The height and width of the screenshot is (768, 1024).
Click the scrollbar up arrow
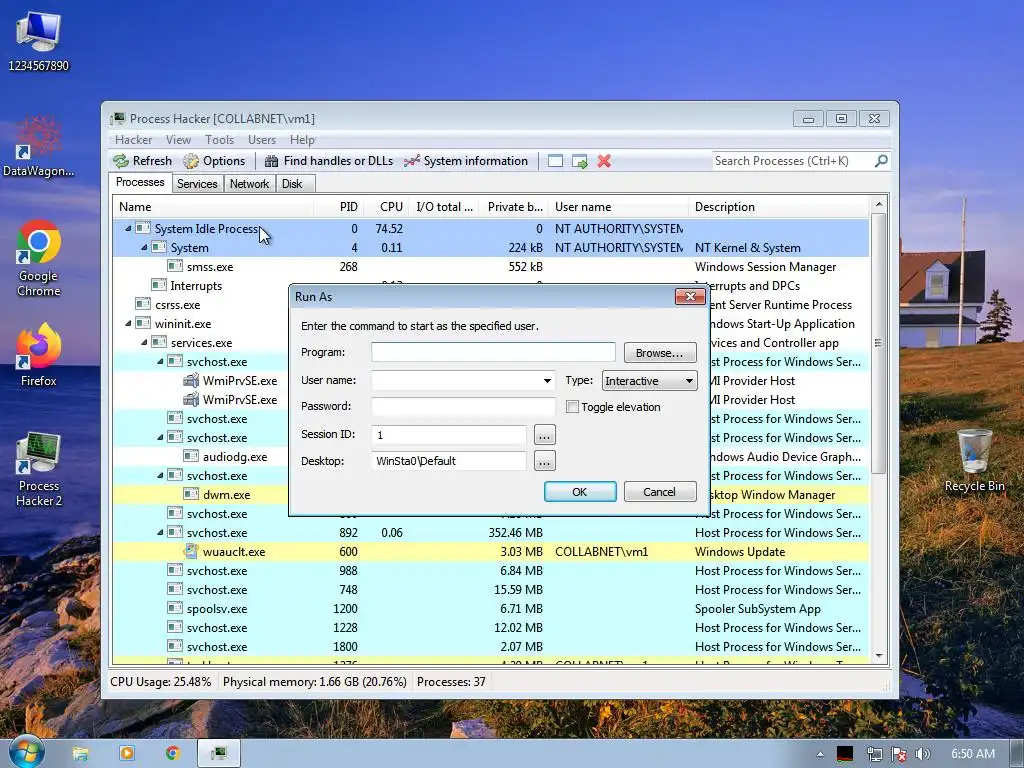[x=878, y=204]
